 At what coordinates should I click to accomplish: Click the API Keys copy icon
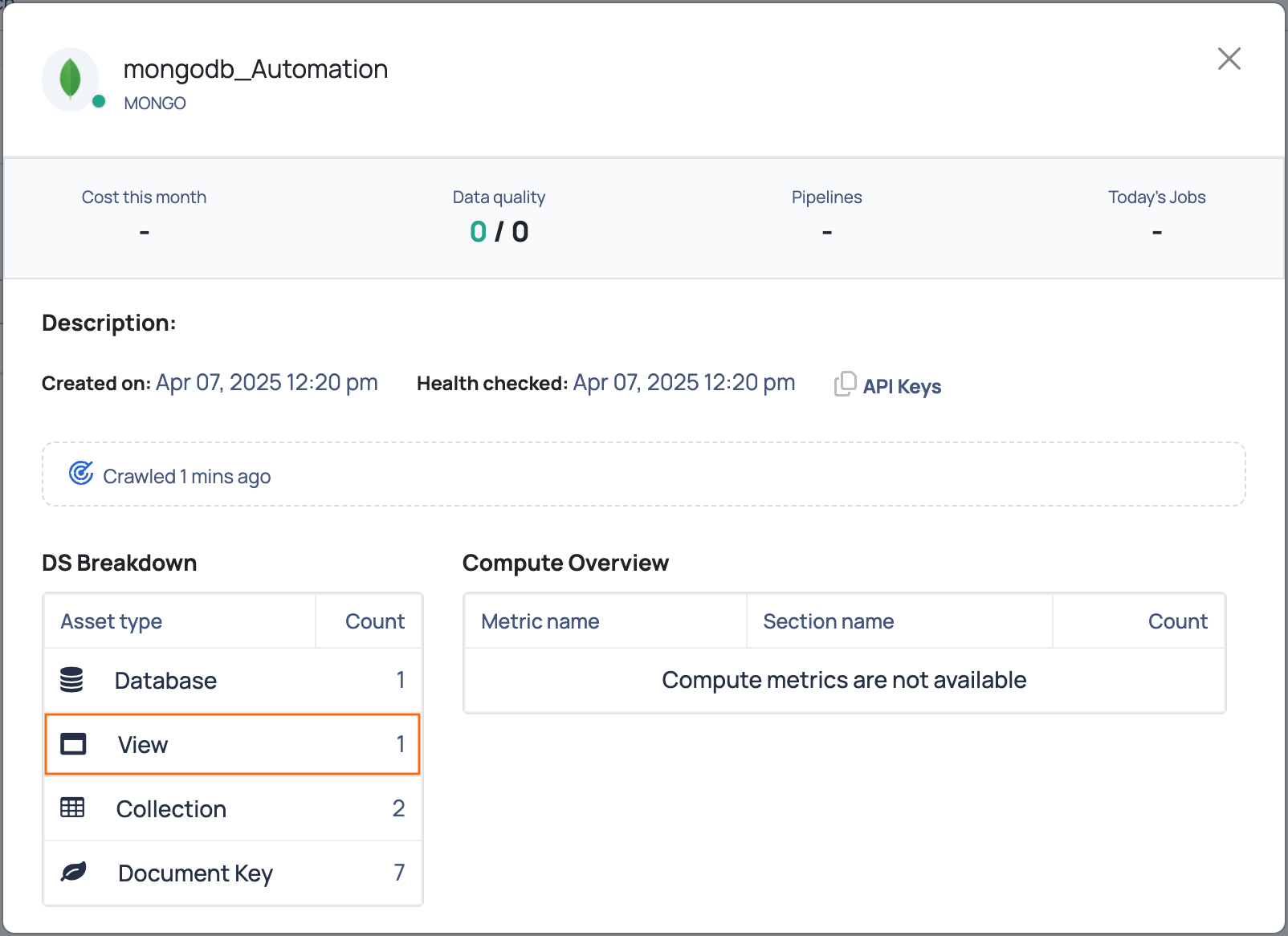click(845, 384)
